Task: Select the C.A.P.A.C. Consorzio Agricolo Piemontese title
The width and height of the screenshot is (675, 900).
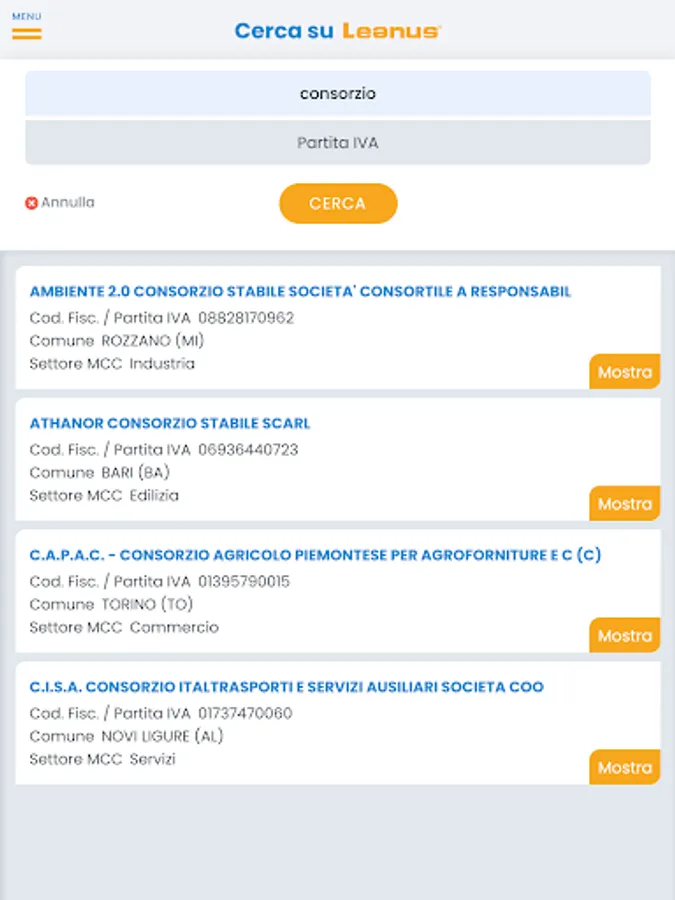Action: [x=315, y=555]
